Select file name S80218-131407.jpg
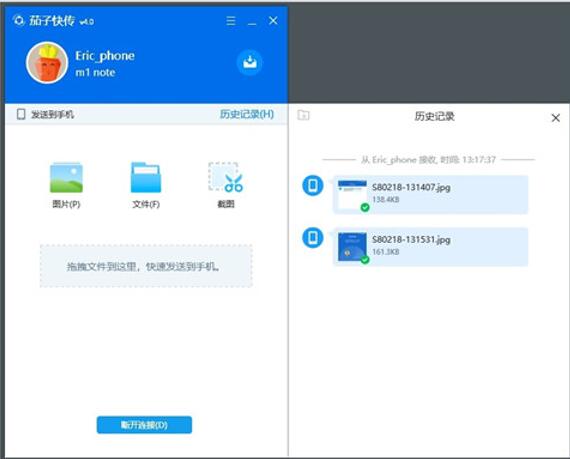The width and height of the screenshot is (570, 459). 411,188
